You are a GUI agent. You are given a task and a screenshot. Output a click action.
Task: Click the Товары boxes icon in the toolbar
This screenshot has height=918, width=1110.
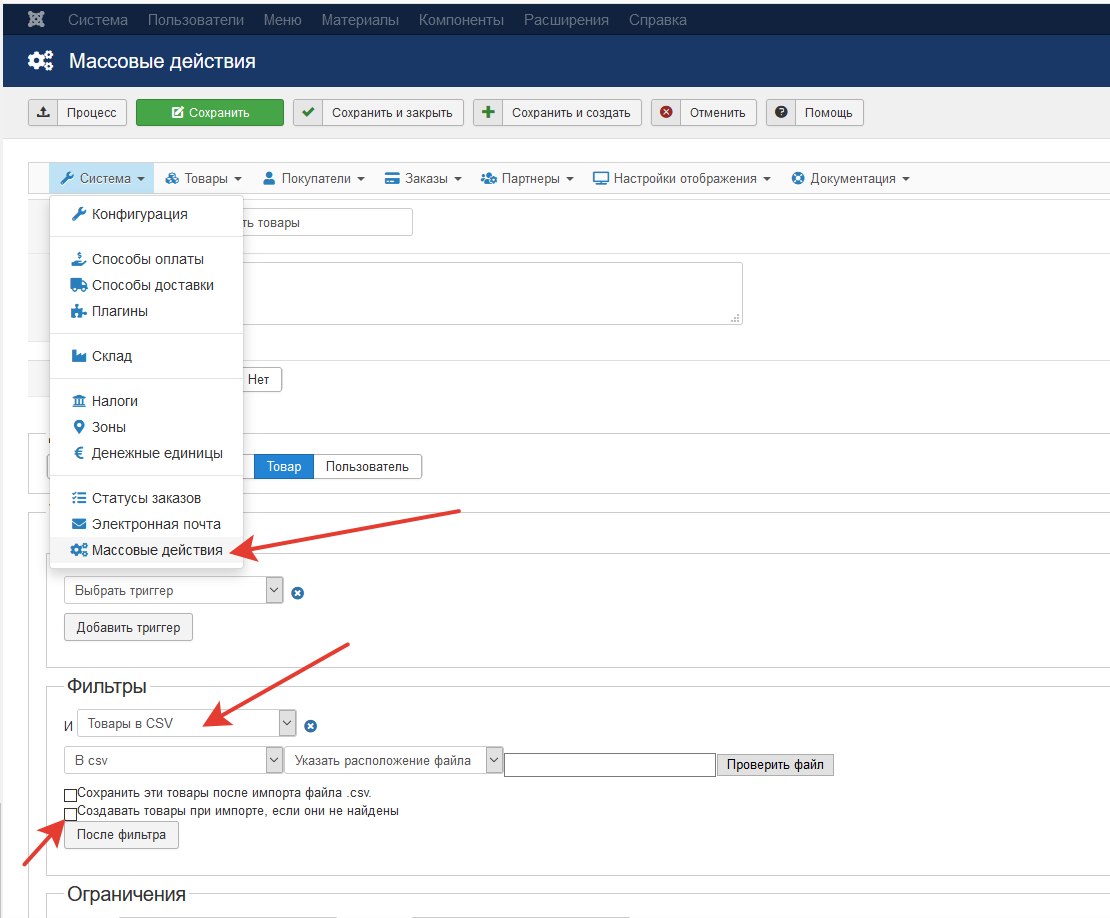click(x=172, y=178)
